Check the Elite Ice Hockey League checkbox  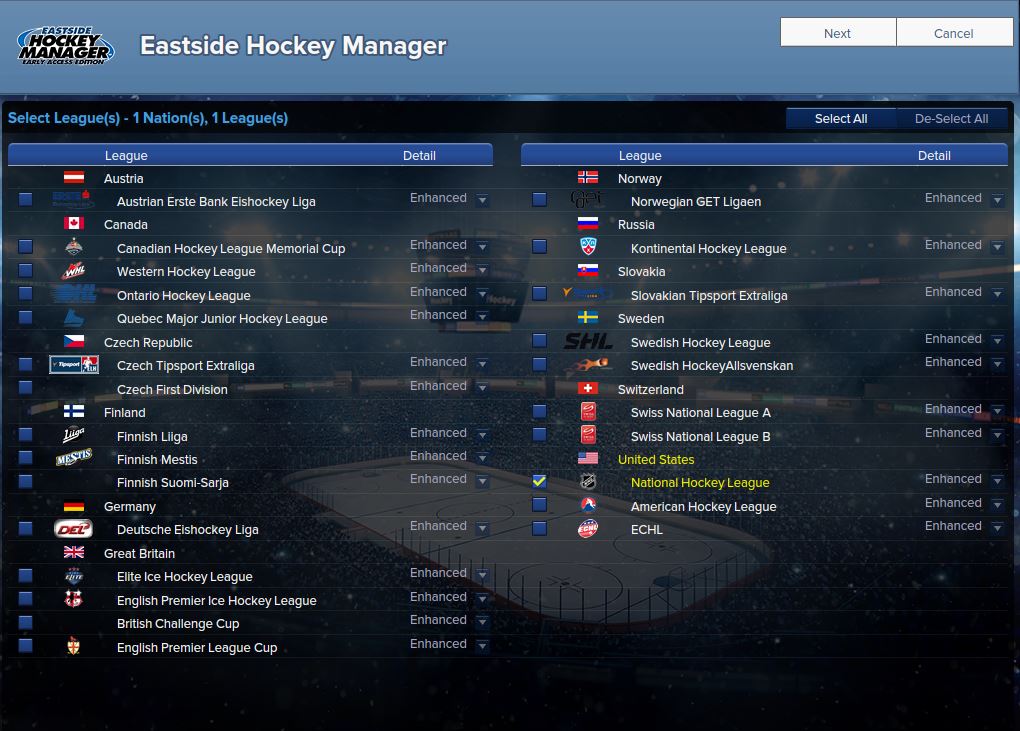pos(25,576)
